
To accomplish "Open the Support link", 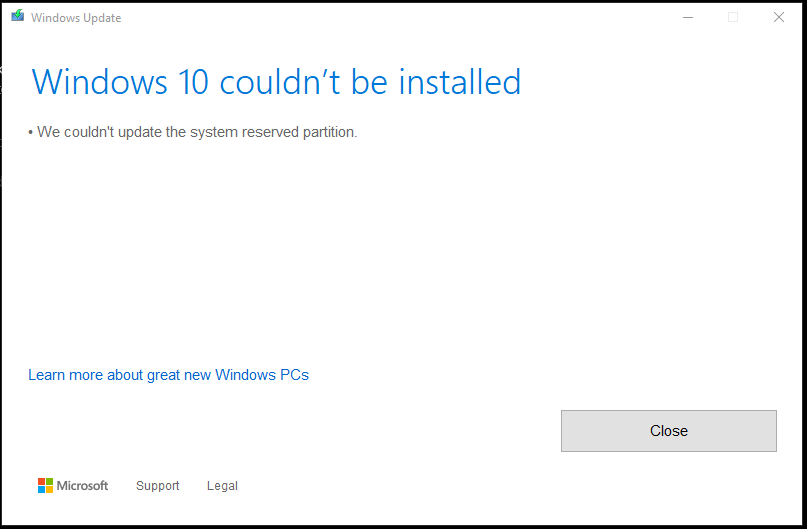I will coord(157,486).
